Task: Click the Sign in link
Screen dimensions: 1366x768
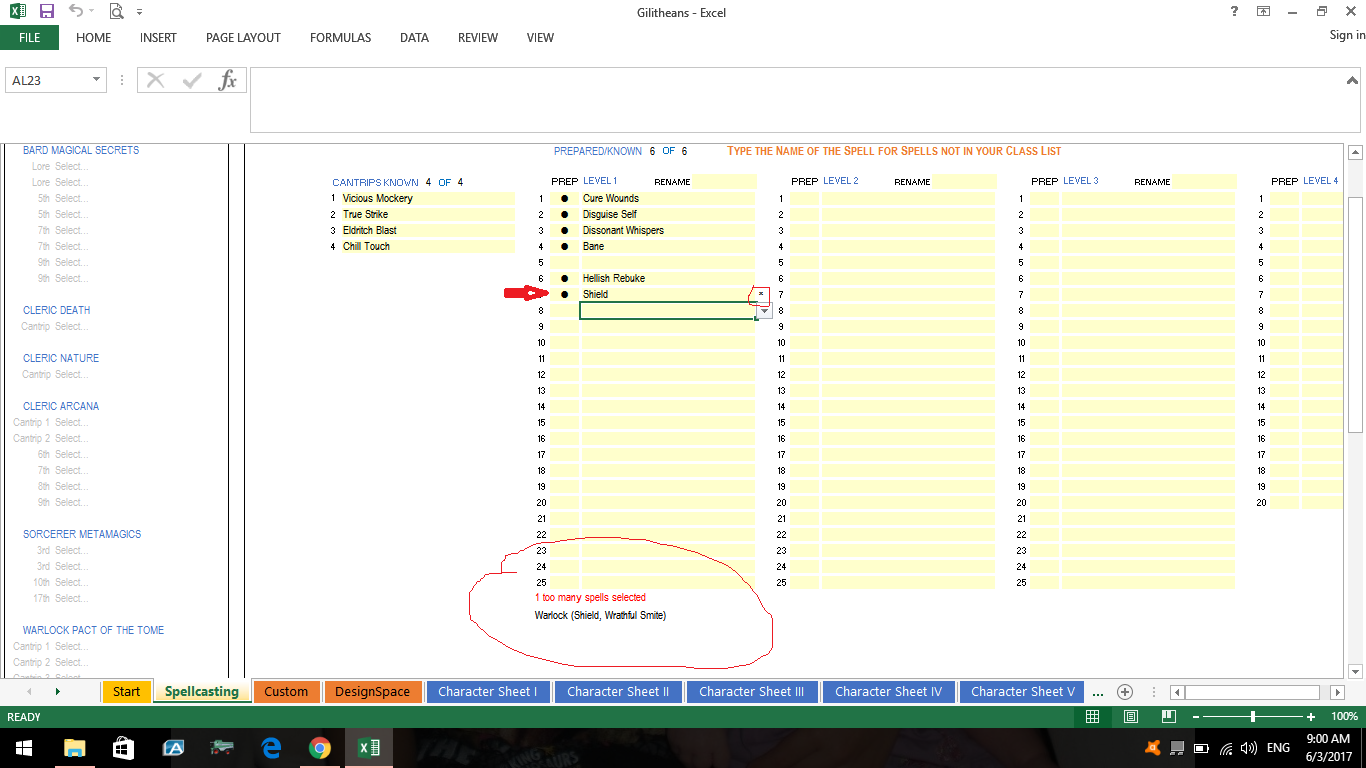Action: pos(1347,35)
